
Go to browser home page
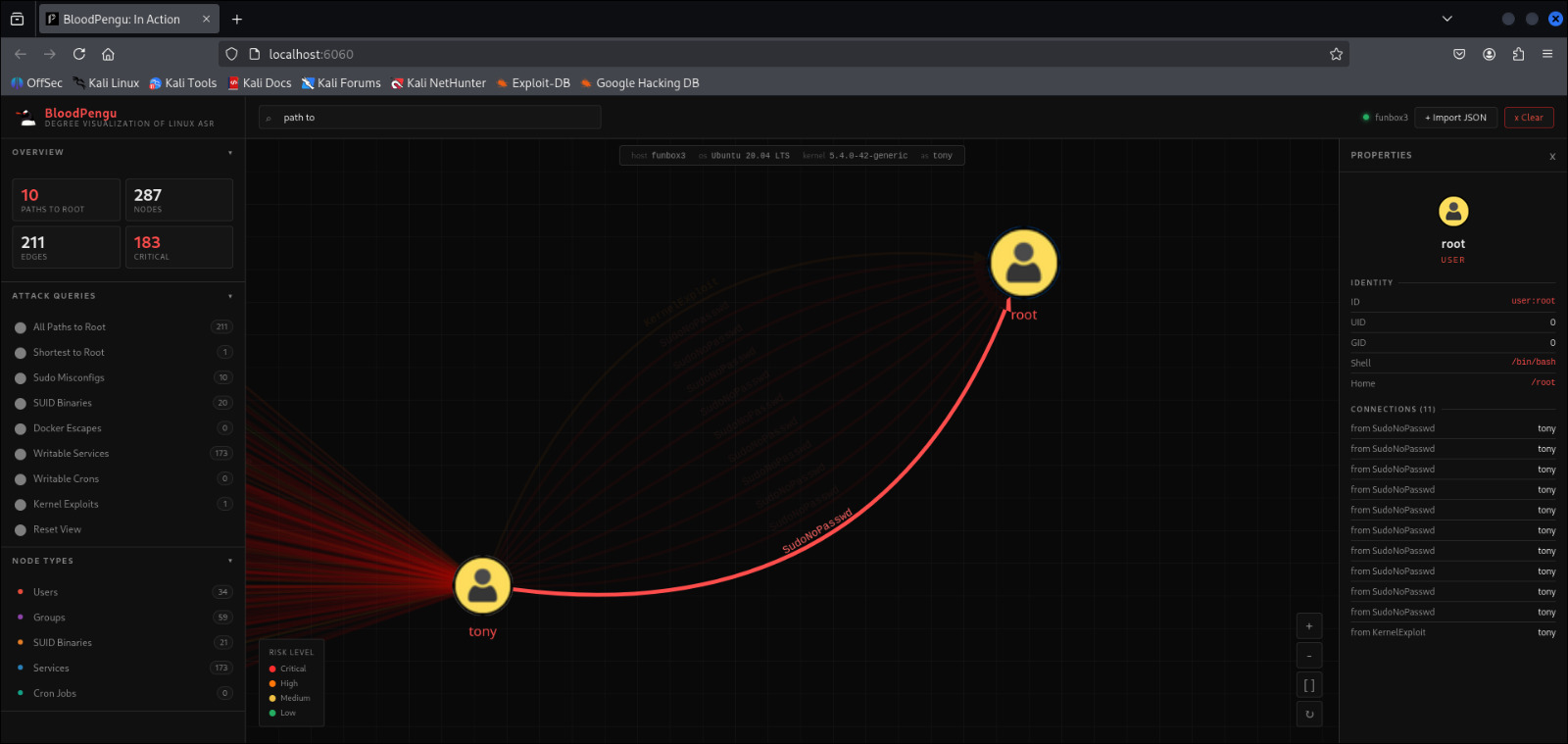(x=109, y=54)
